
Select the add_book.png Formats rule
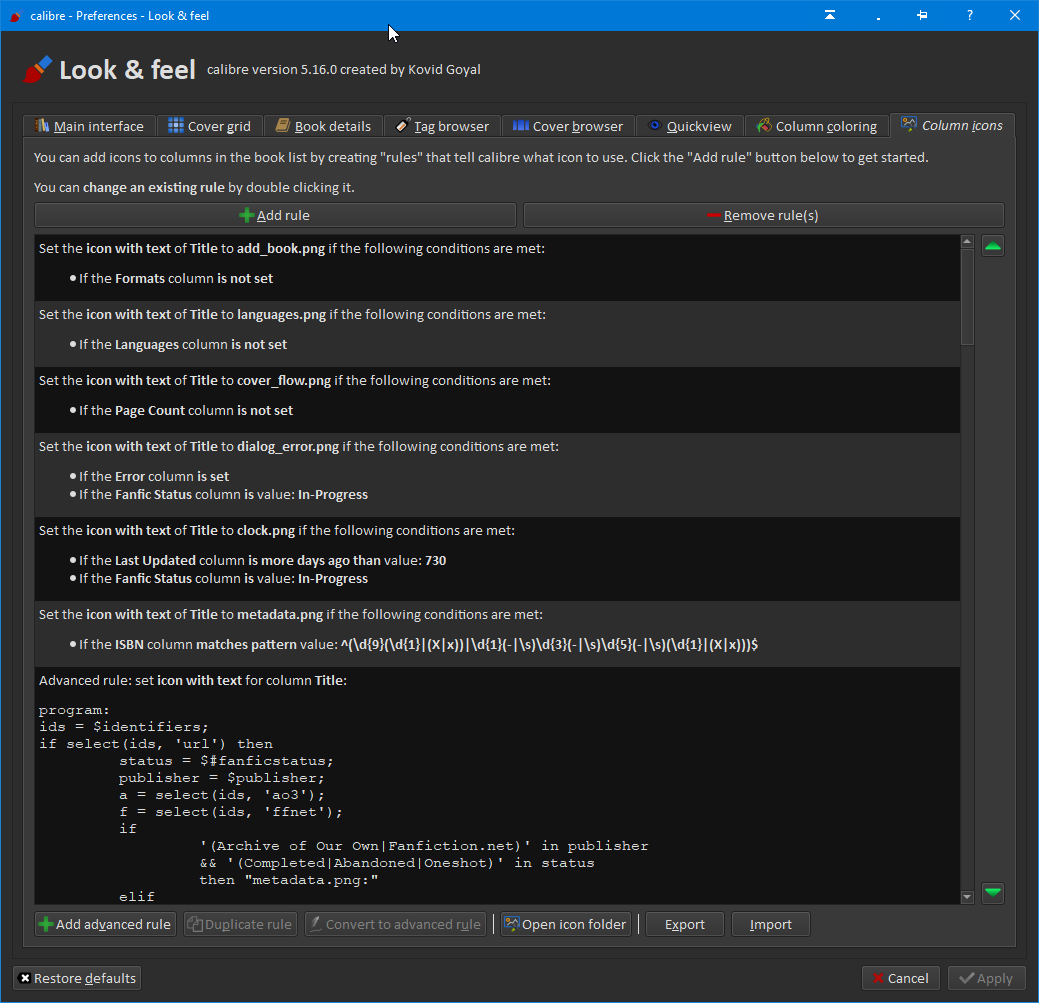pos(497,268)
